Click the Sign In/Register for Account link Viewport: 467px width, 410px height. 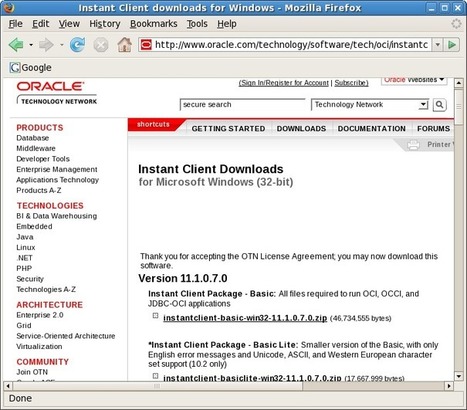pos(284,83)
